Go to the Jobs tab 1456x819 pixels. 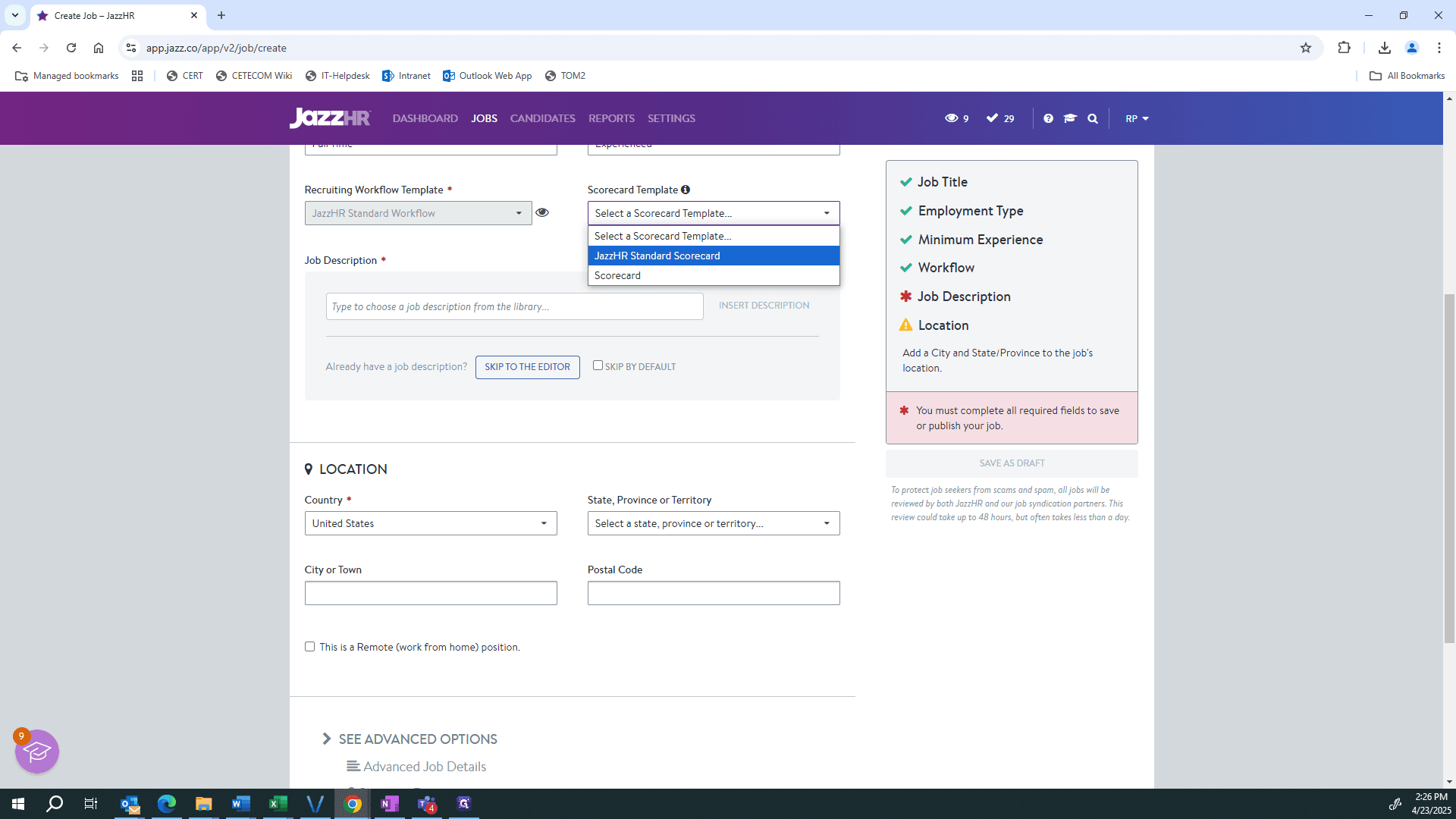(x=484, y=118)
